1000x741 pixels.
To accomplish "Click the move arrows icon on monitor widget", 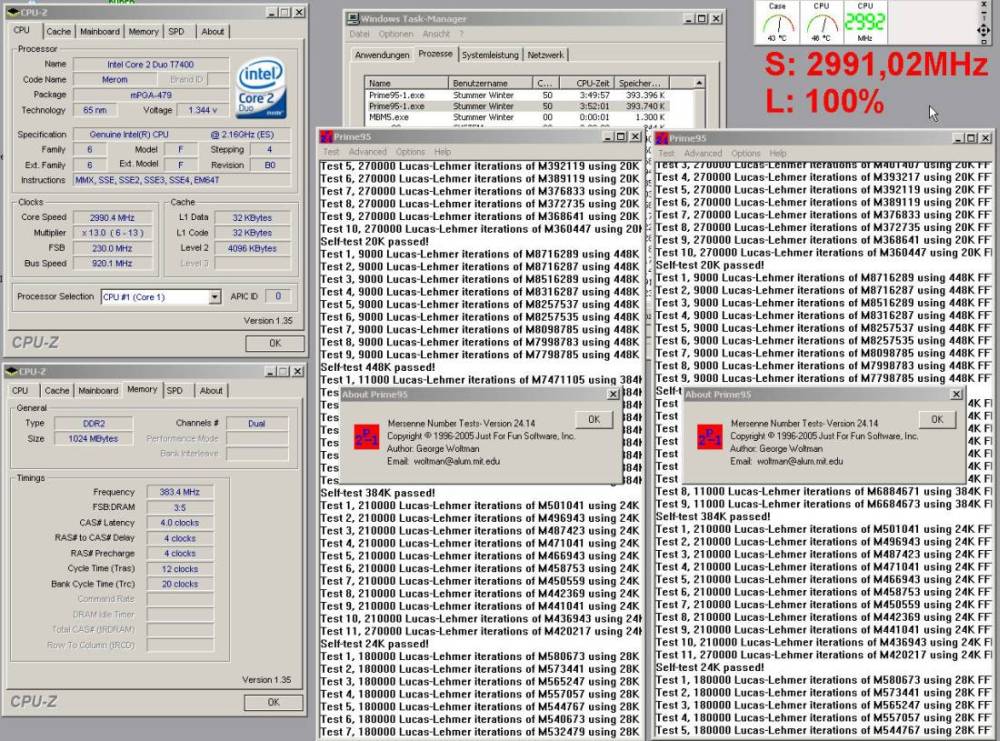I will (983, 30).
